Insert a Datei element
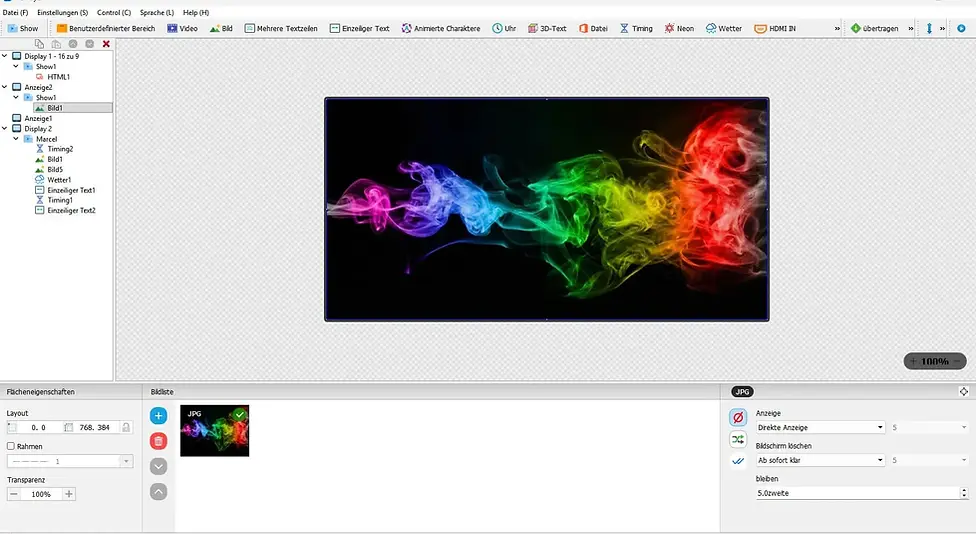This screenshot has height=534, width=976. [x=593, y=29]
